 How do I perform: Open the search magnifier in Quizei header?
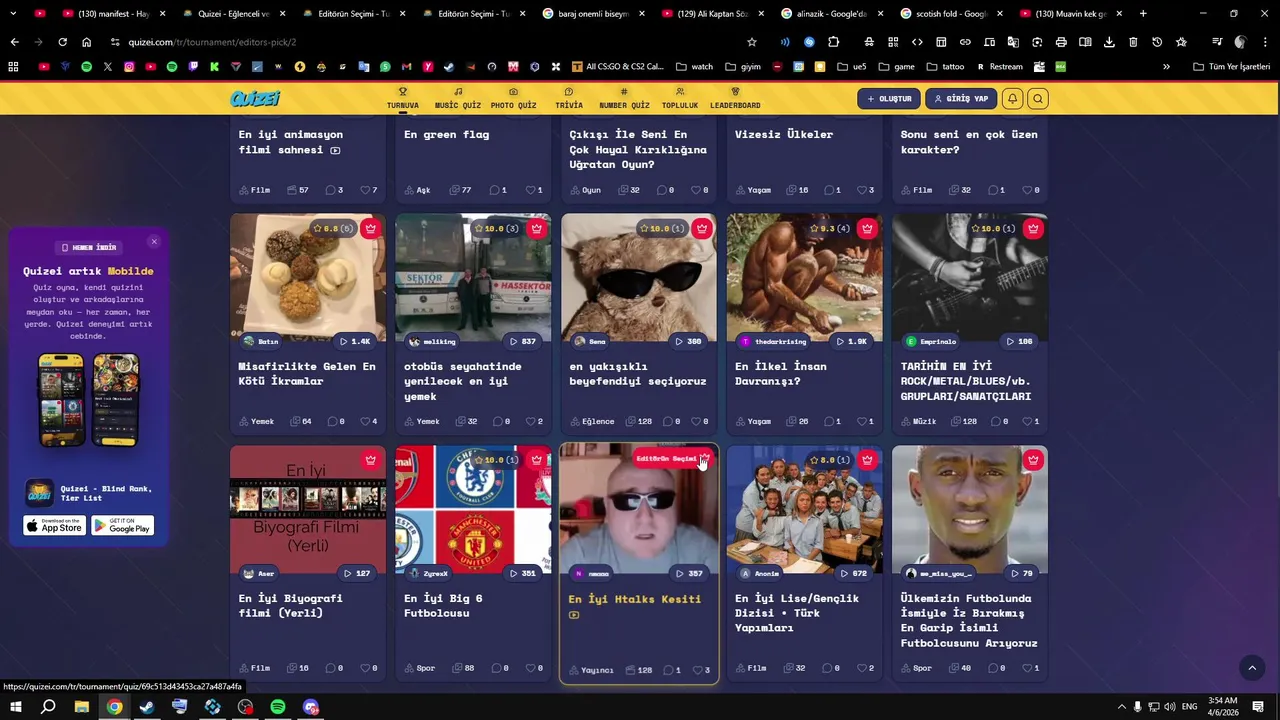[1038, 99]
